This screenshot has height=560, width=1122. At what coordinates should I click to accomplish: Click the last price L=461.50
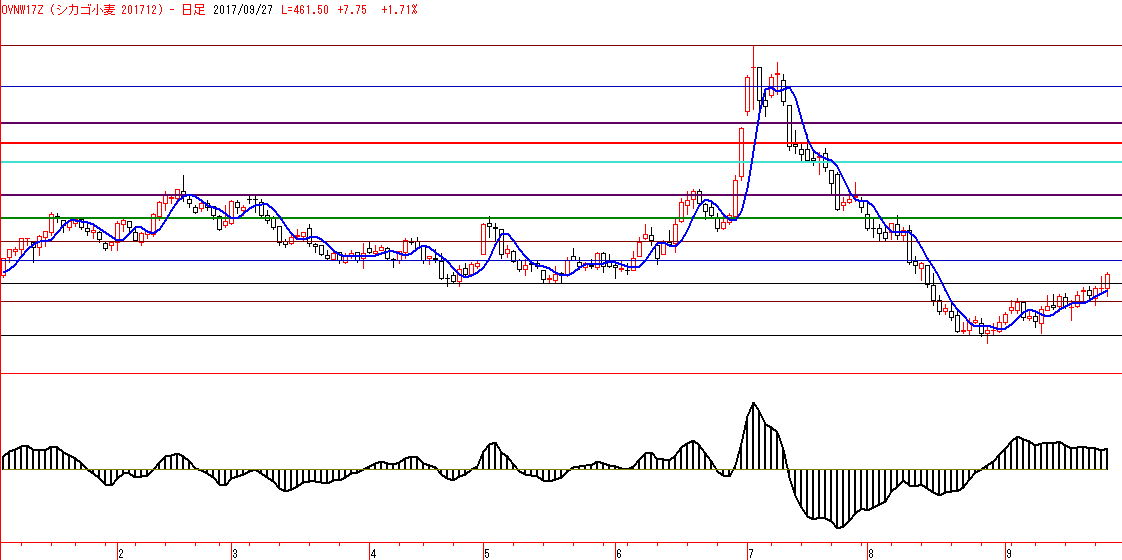305,10
